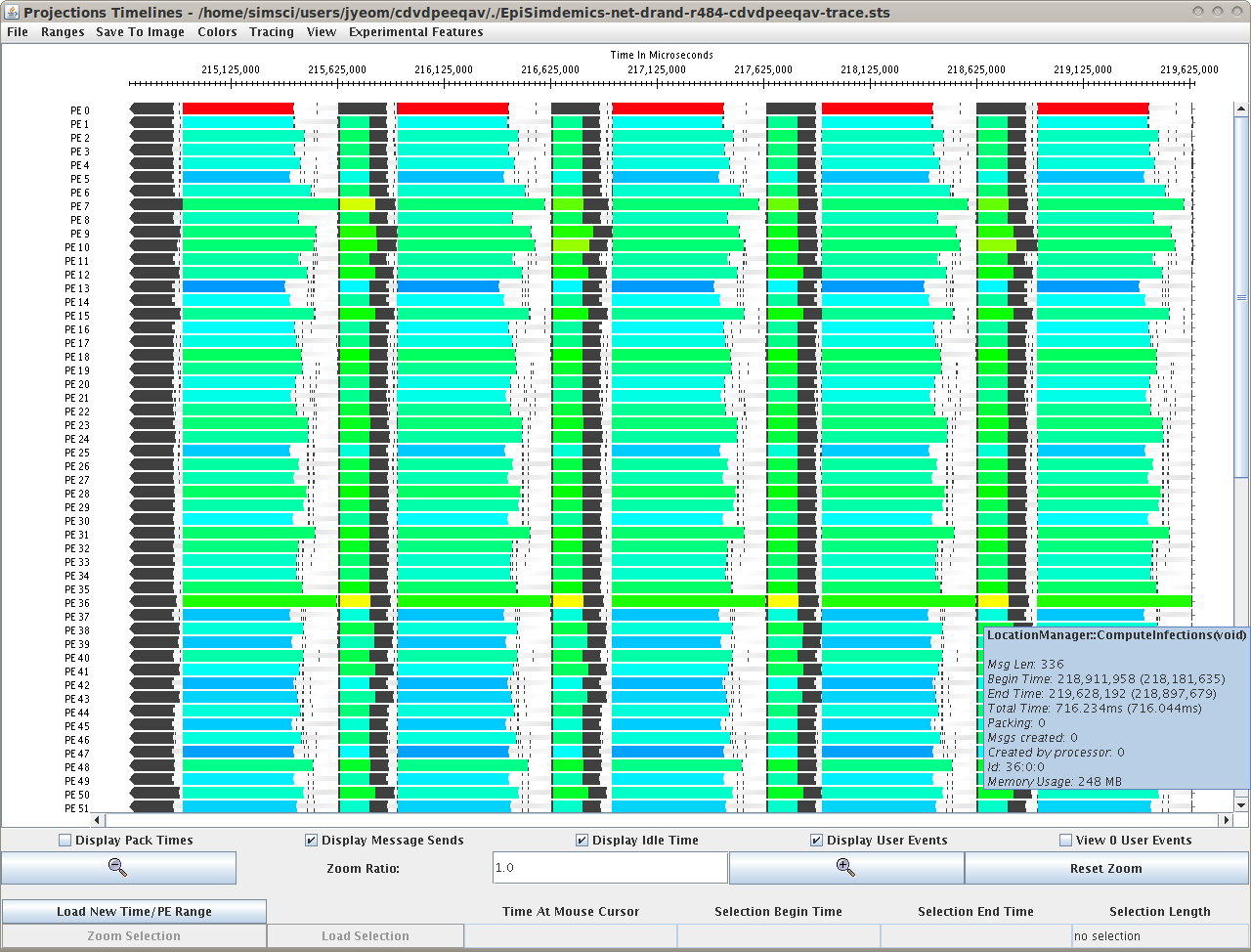Expand the Colors menu
Viewport: 1251px width, 952px height.
[x=217, y=32]
